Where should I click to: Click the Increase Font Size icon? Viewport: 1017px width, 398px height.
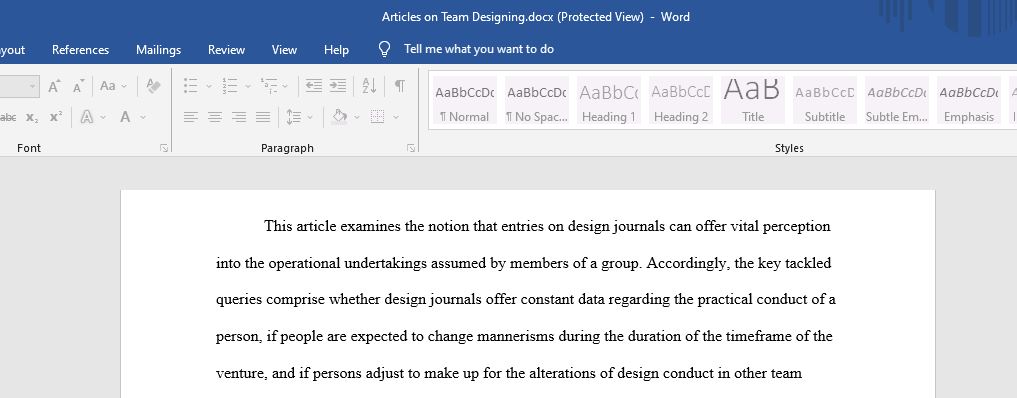[54, 86]
